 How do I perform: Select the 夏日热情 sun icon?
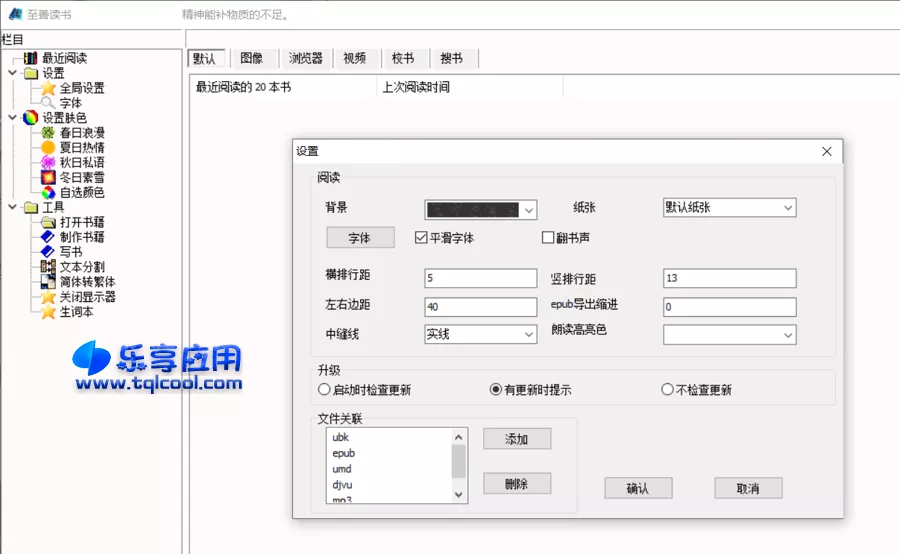click(x=48, y=148)
